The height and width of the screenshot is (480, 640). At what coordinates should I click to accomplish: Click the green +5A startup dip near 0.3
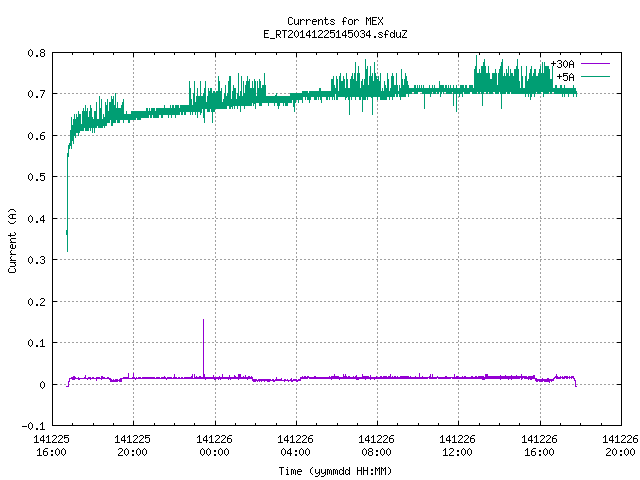[x=67, y=250]
